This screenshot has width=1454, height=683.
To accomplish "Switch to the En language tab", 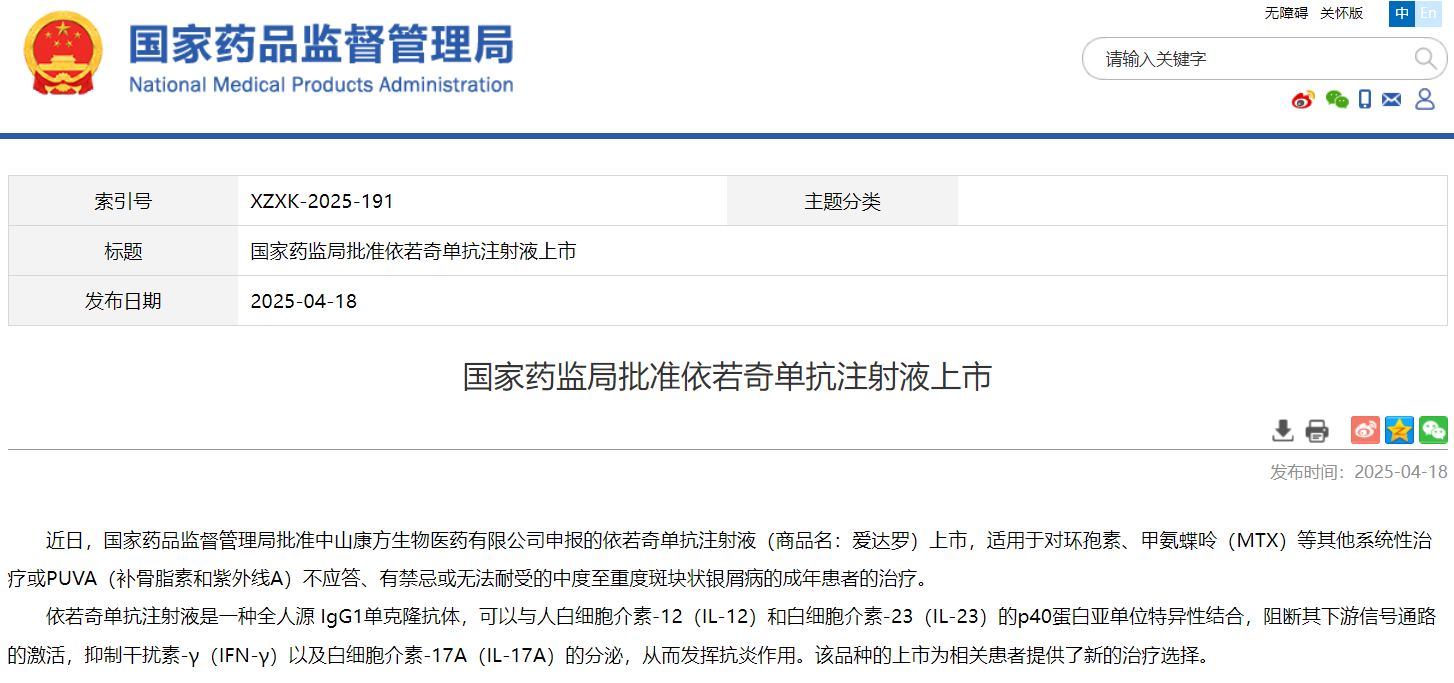I will [1431, 14].
